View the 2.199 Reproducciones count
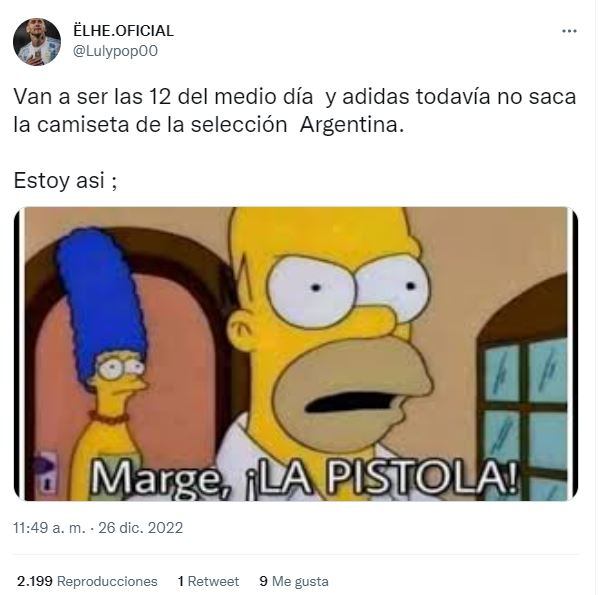 [87, 581]
